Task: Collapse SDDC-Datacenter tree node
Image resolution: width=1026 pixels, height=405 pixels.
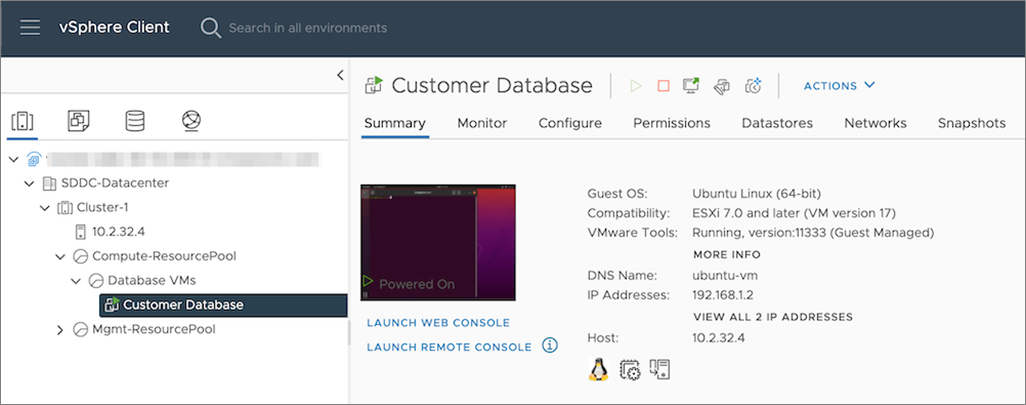Action: tap(29, 184)
